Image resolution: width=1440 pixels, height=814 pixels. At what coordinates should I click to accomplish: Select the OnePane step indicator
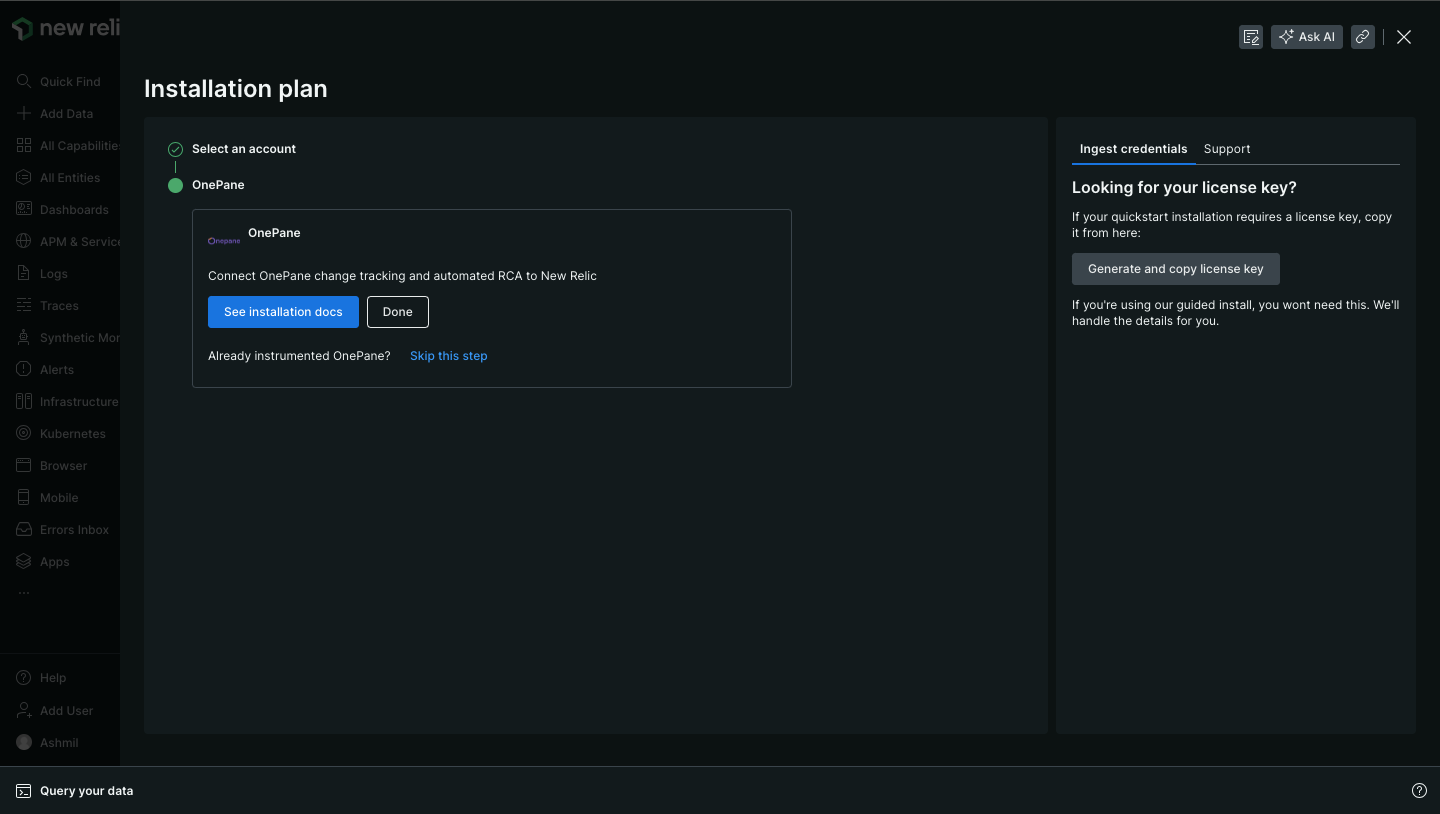(175, 185)
